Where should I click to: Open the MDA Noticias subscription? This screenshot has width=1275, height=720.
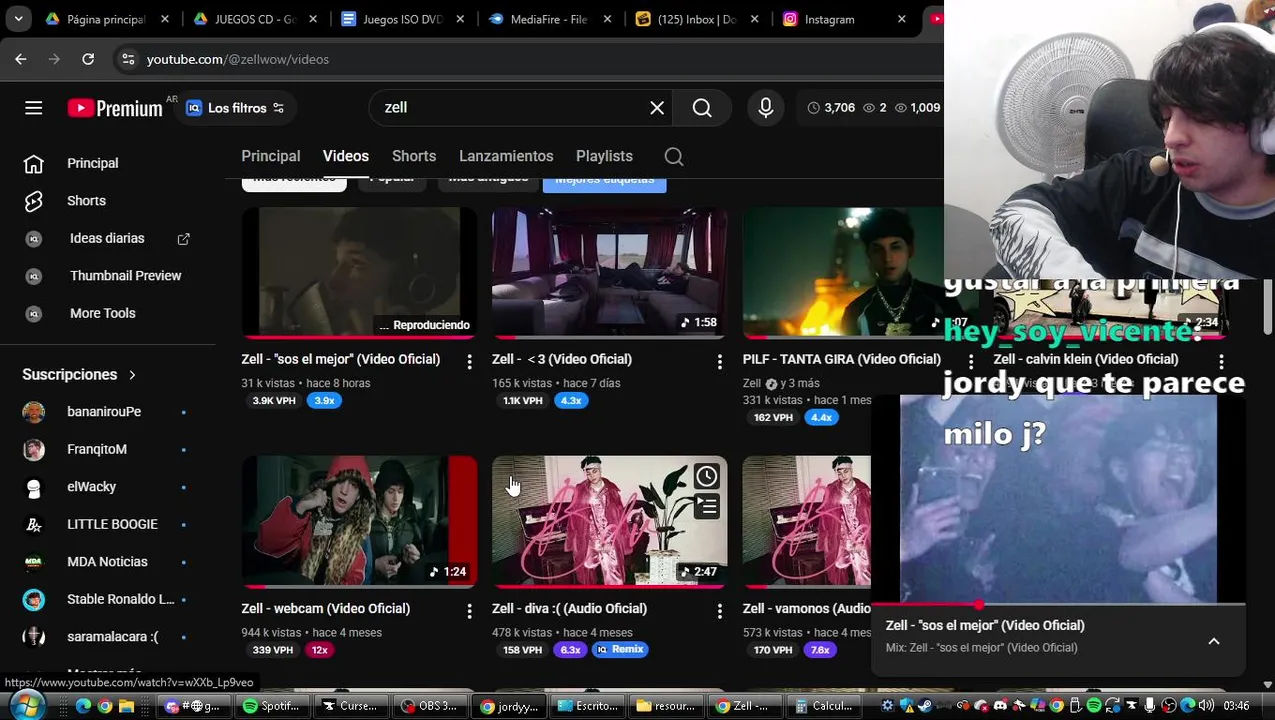click(108, 562)
